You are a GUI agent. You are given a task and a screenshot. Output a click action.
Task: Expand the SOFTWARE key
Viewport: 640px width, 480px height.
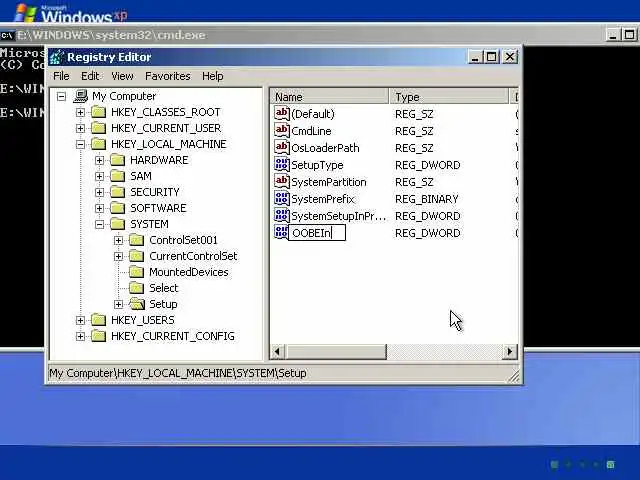[99, 208]
